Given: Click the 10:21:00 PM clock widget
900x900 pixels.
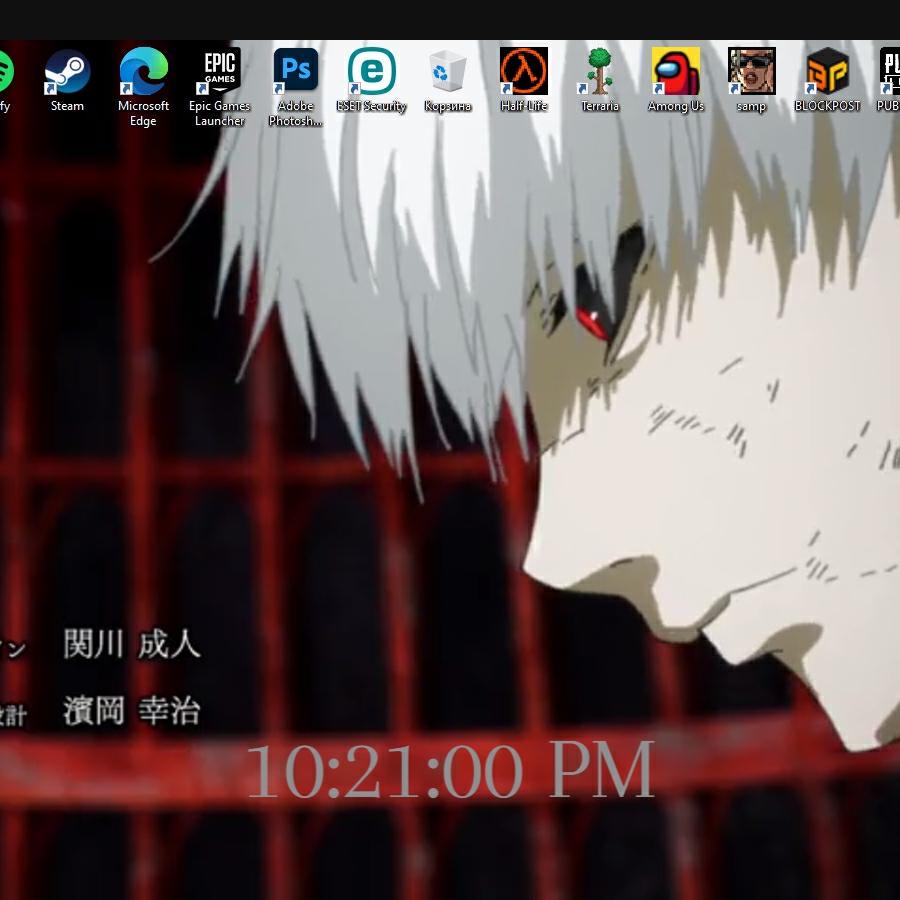Looking at the screenshot, I should [451, 770].
